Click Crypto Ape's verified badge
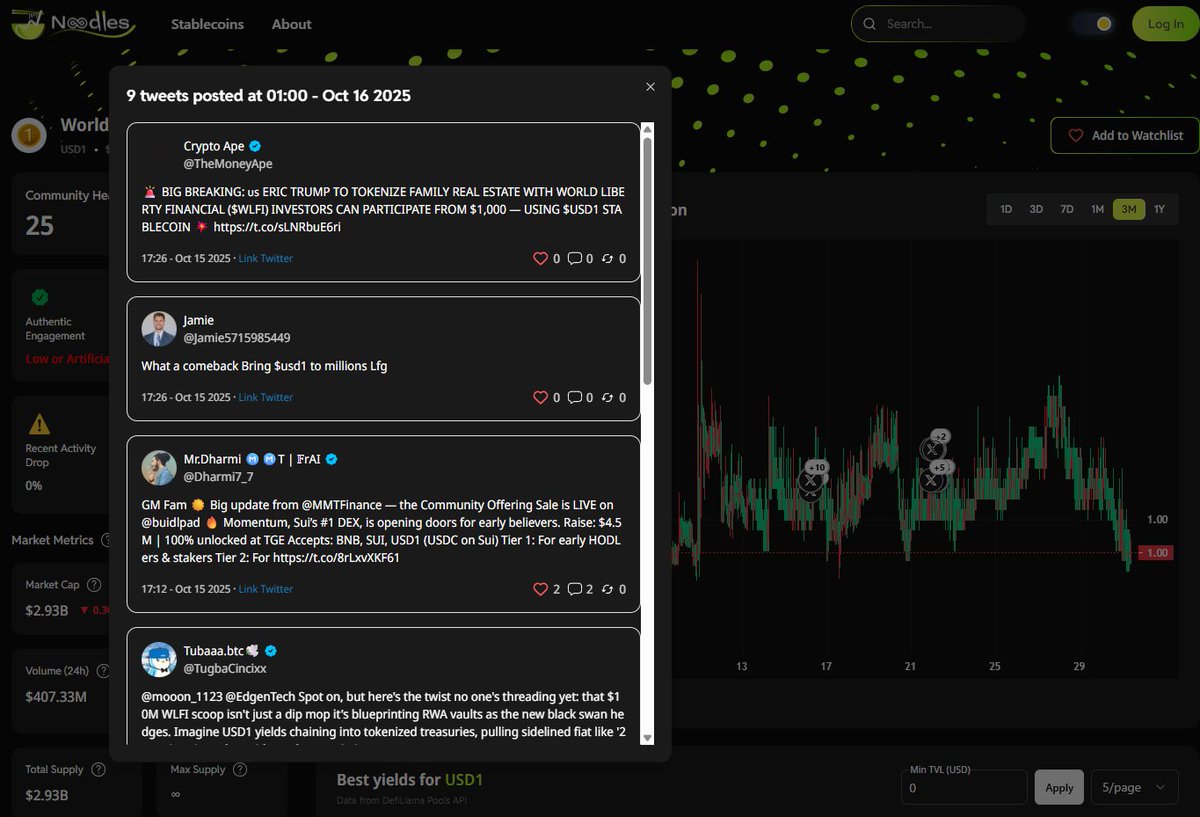1200x817 pixels. pyautogui.click(x=255, y=146)
